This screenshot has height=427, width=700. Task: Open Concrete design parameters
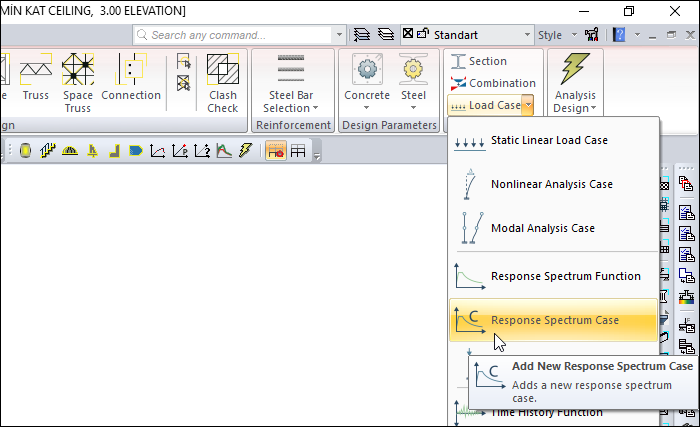(x=367, y=82)
